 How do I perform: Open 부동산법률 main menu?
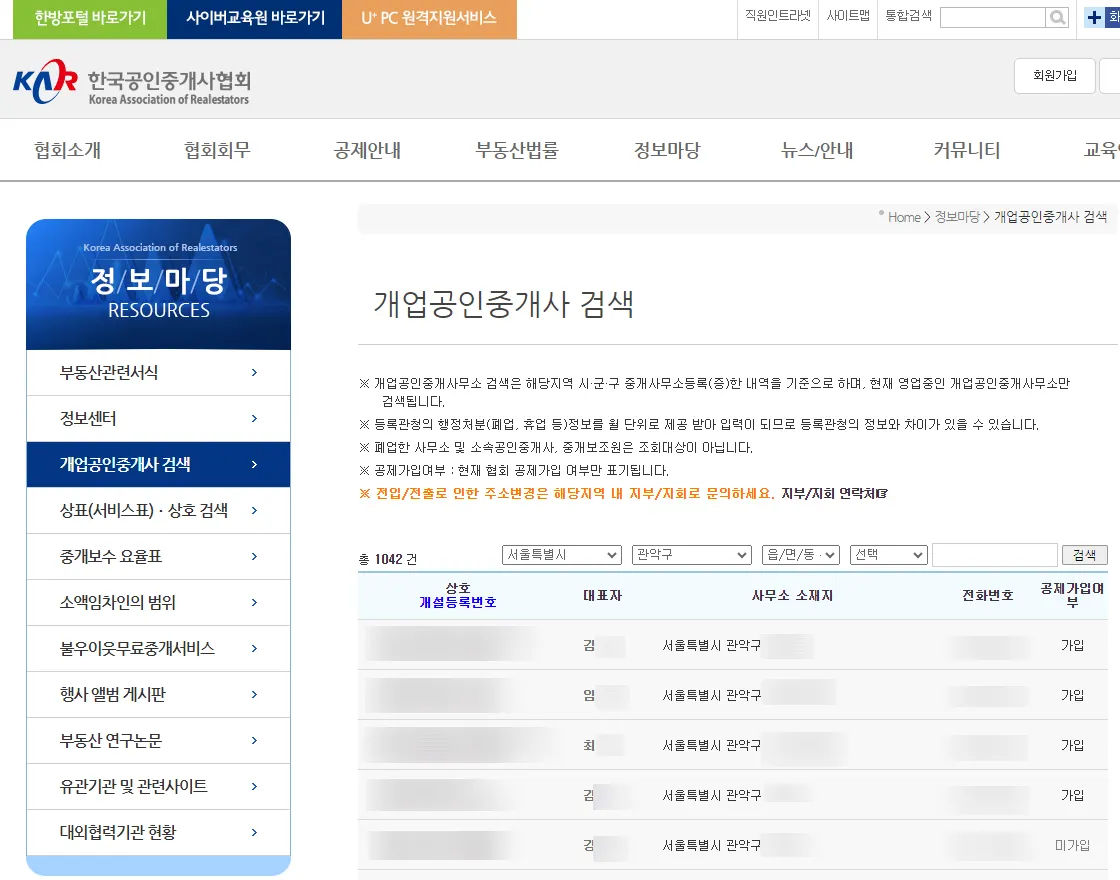517,150
